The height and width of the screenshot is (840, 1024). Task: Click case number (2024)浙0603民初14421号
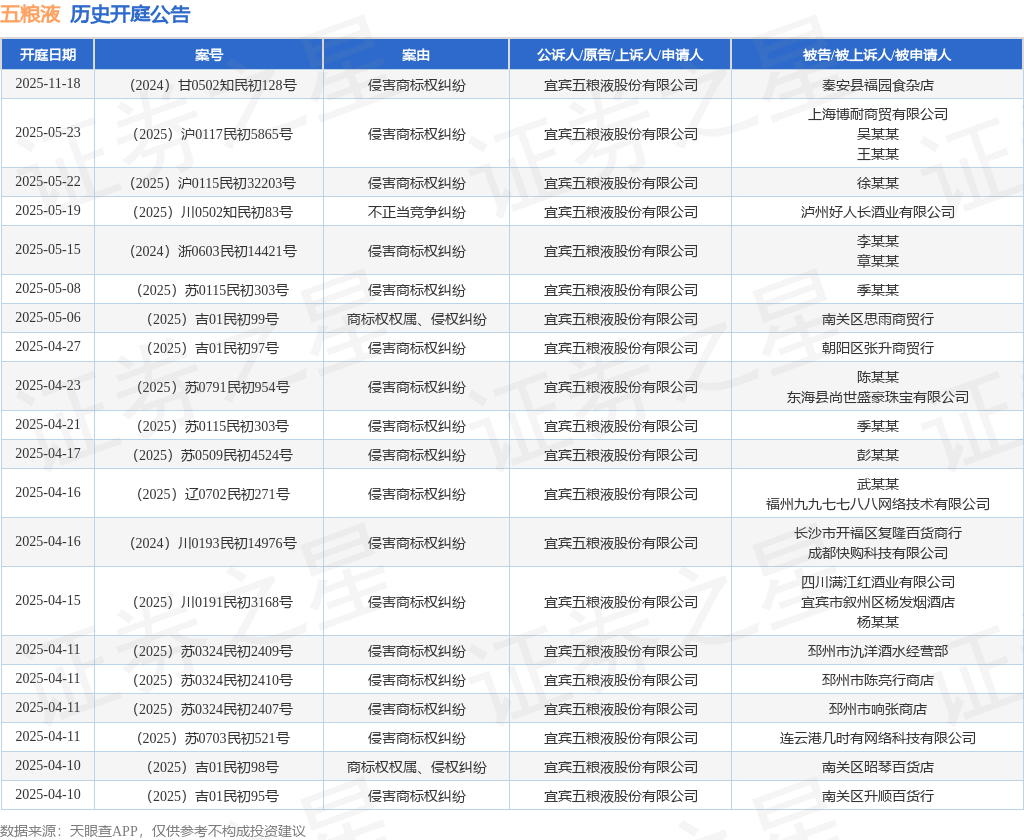point(213,251)
